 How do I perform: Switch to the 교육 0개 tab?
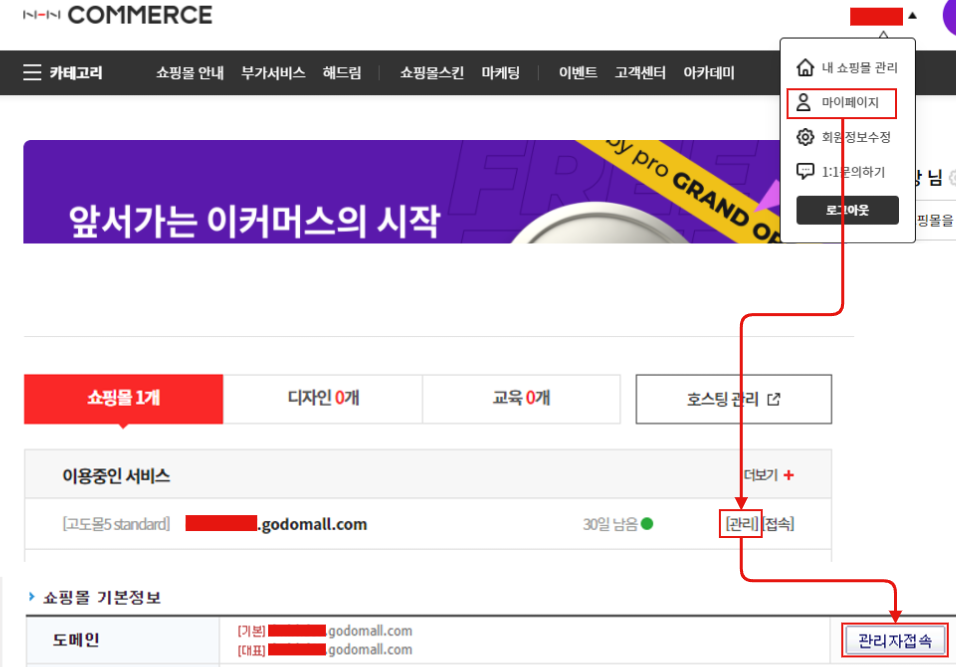pos(521,399)
